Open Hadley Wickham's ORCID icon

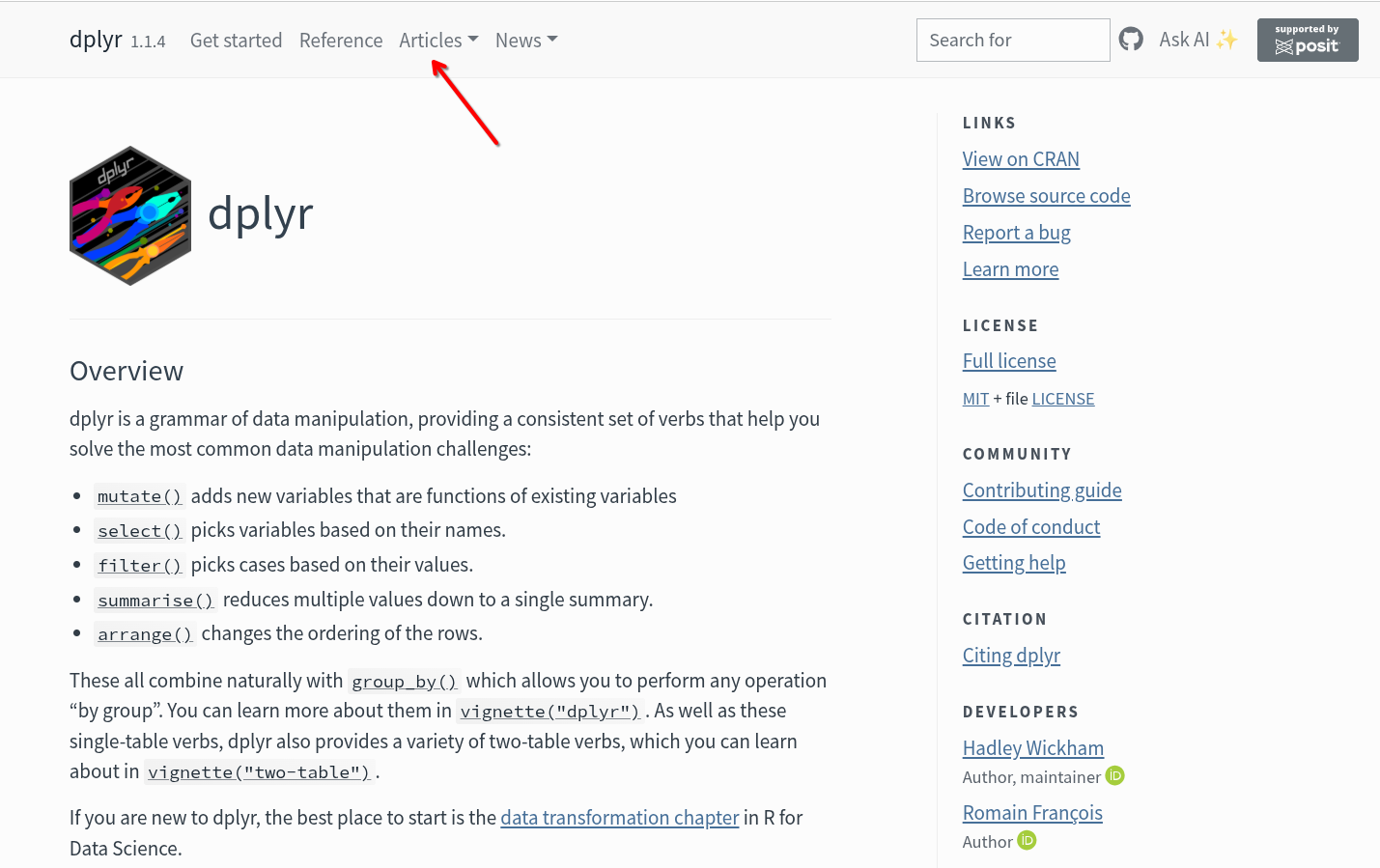(1115, 776)
